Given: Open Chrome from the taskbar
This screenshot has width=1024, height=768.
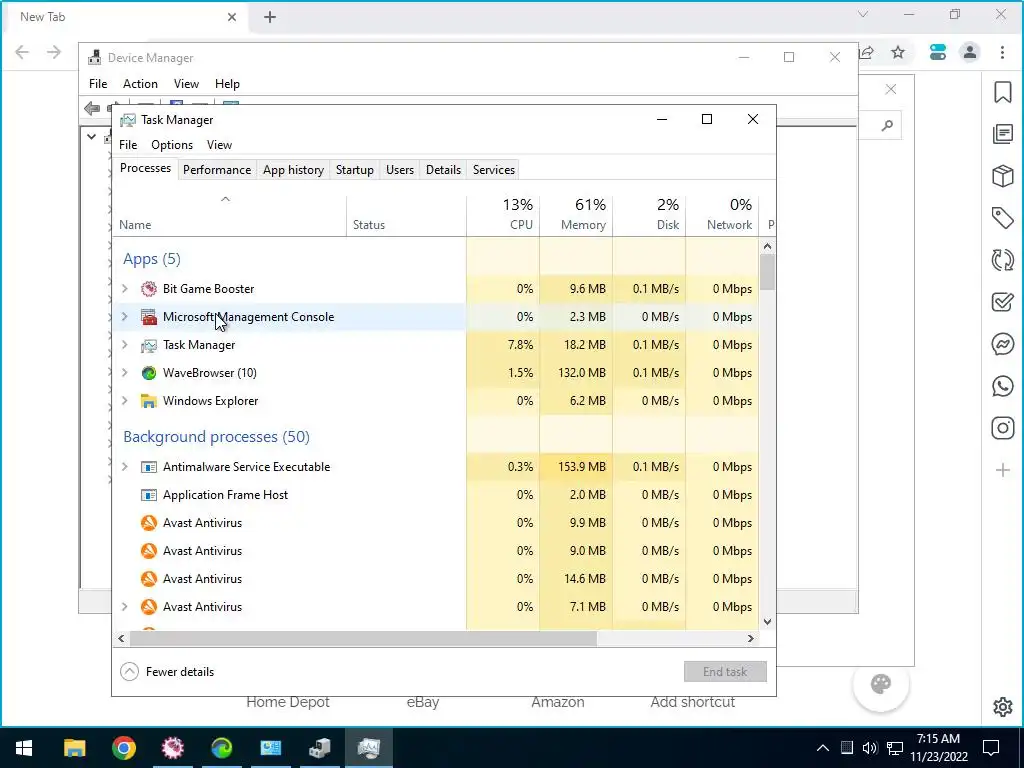Looking at the screenshot, I should click(123, 748).
